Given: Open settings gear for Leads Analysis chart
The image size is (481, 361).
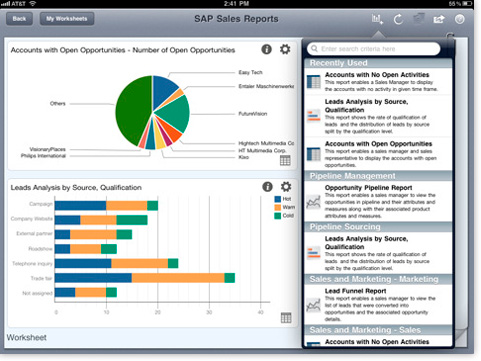Looking at the screenshot, I should 286,187.
